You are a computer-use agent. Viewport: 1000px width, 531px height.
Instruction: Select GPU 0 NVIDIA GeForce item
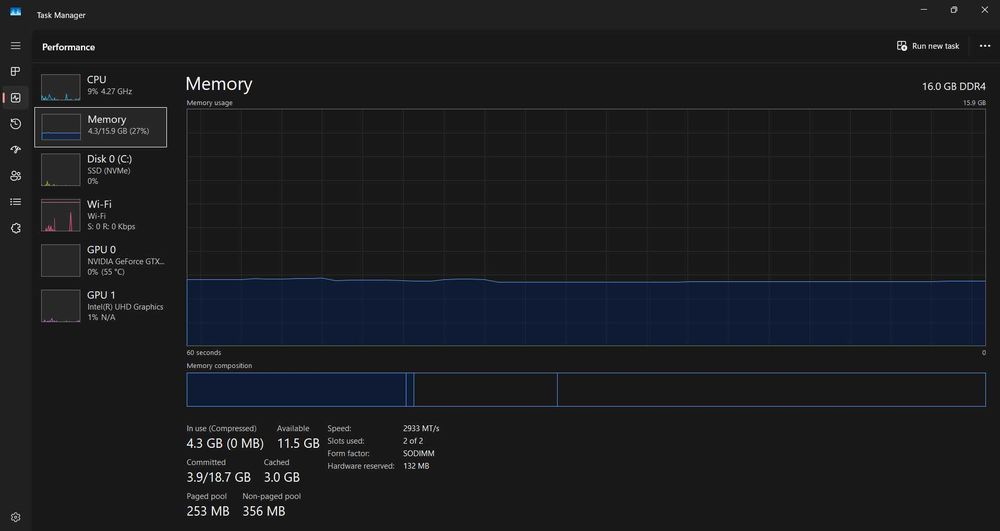click(x=101, y=260)
